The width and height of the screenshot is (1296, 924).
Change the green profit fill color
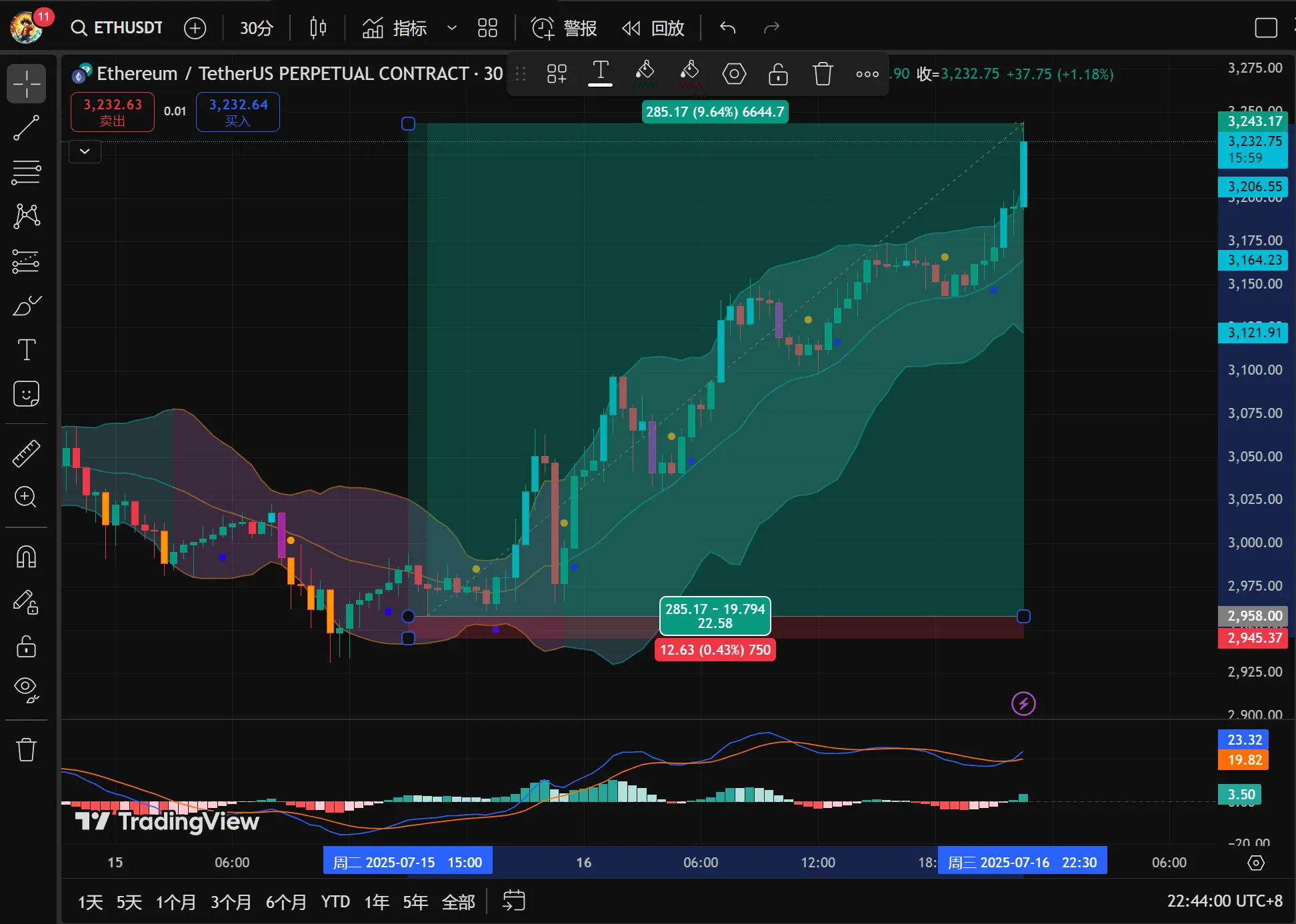click(x=645, y=73)
